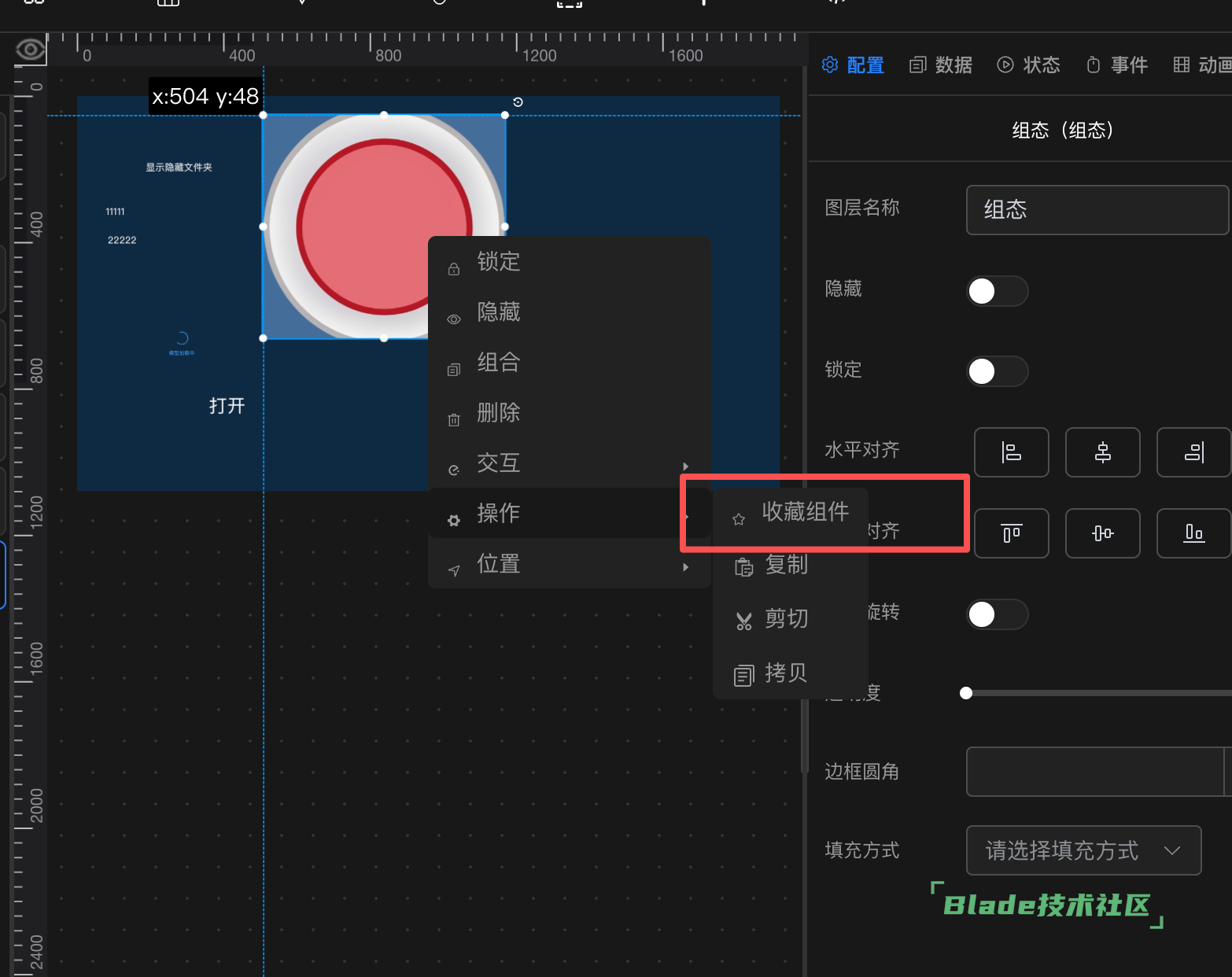Enable the 隐藏 hide switch

pyautogui.click(x=996, y=291)
